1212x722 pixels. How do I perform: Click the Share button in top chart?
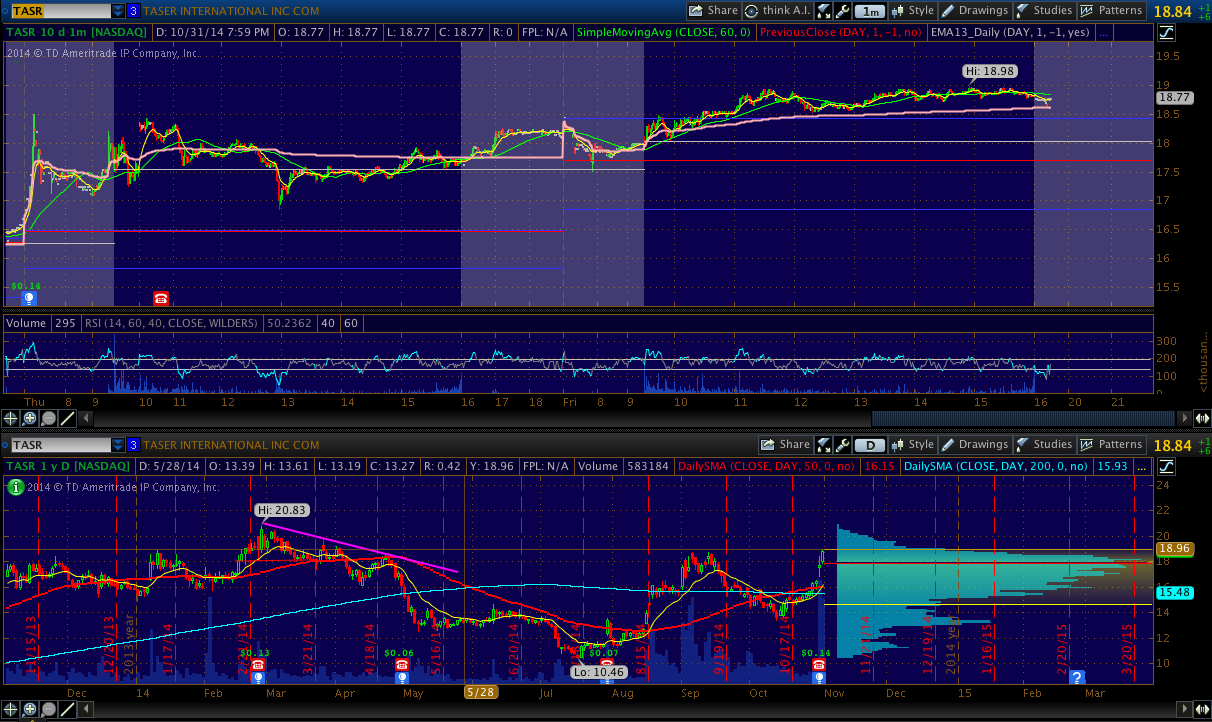pyautogui.click(x=712, y=11)
